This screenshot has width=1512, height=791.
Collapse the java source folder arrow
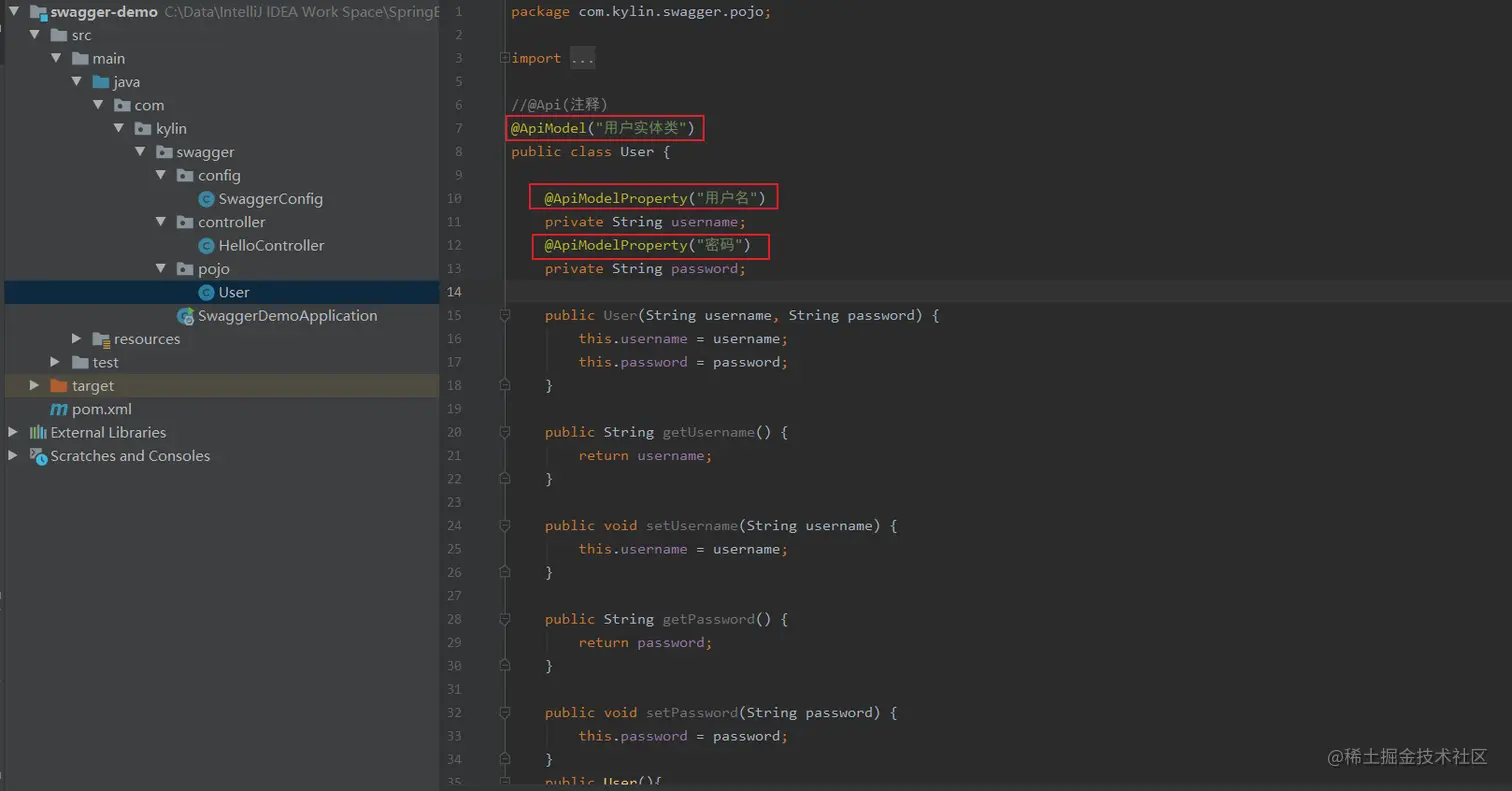point(77,82)
